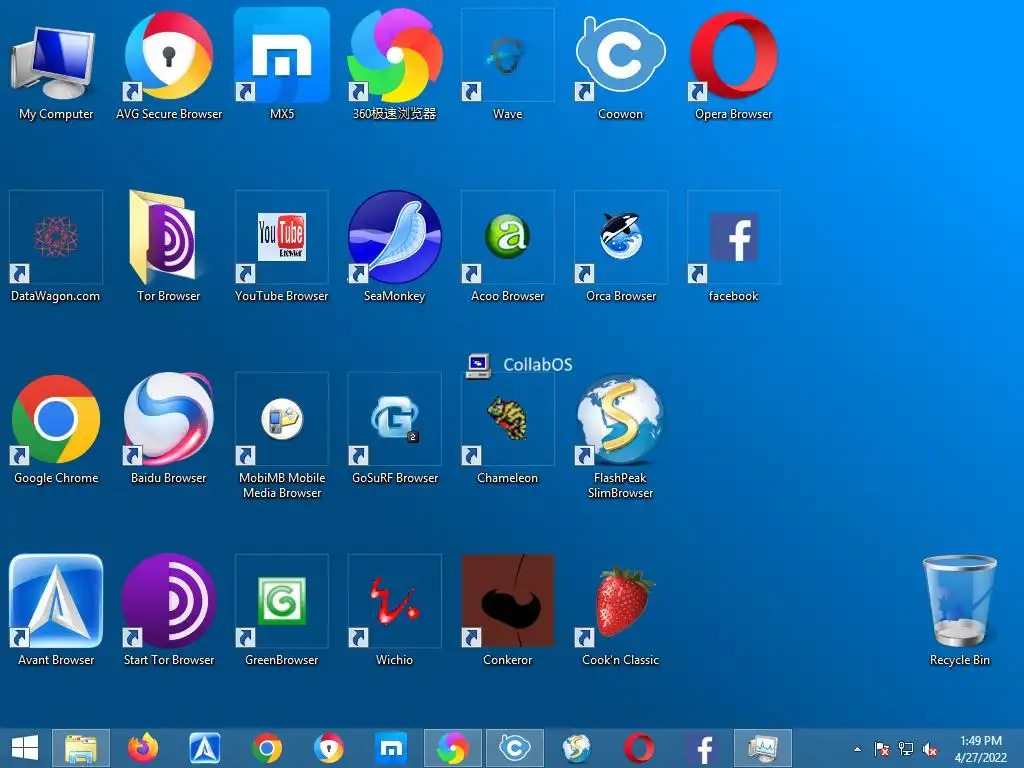
Task: Launch Firefox from the taskbar
Action: (x=142, y=748)
